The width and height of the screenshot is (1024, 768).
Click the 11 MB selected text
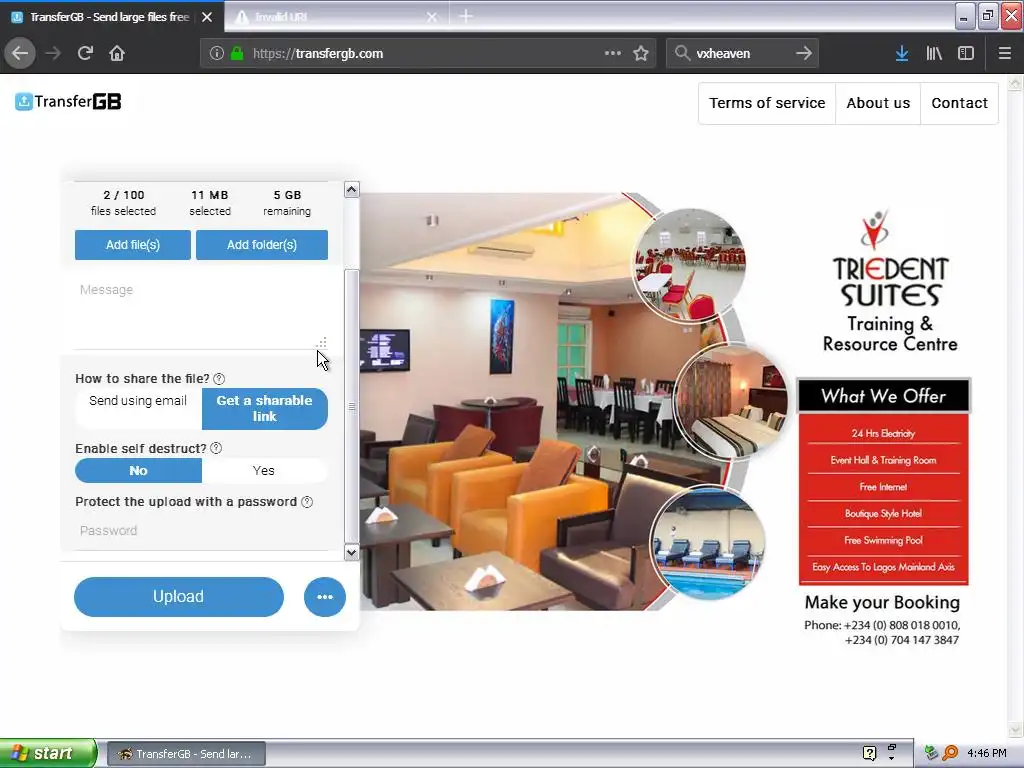coord(210,202)
